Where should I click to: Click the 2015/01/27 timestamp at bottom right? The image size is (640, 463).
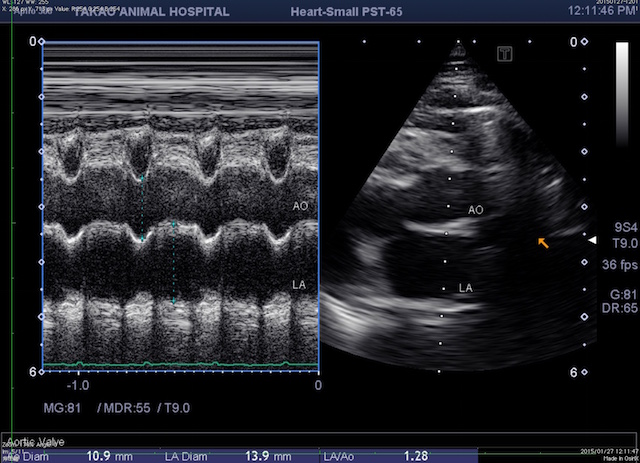(609, 451)
